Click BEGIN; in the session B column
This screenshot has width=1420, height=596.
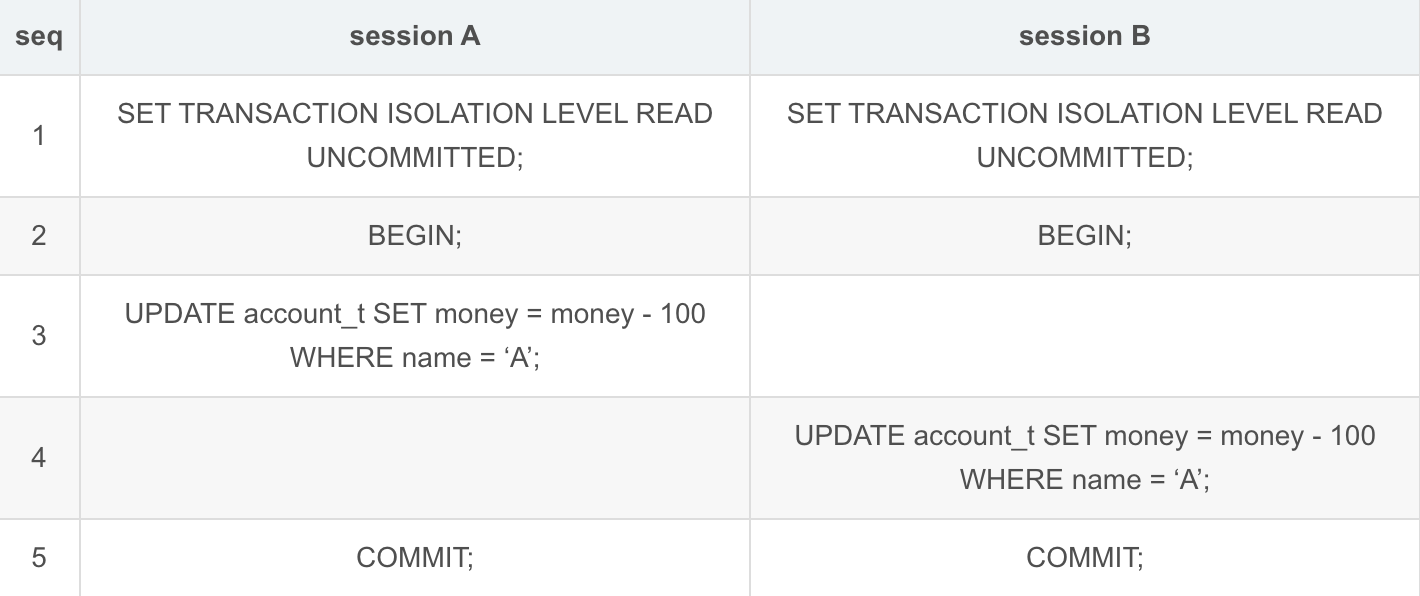pyautogui.click(x=1084, y=236)
